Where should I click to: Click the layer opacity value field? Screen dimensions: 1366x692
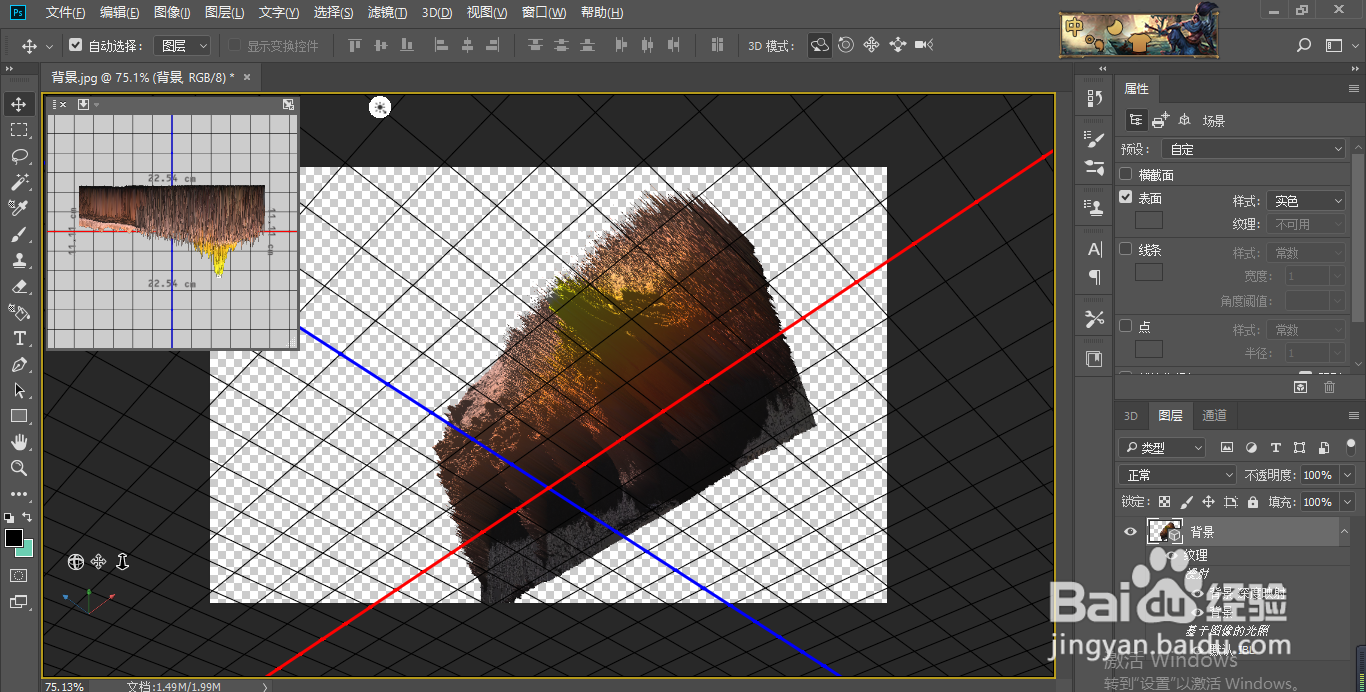click(1316, 475)
